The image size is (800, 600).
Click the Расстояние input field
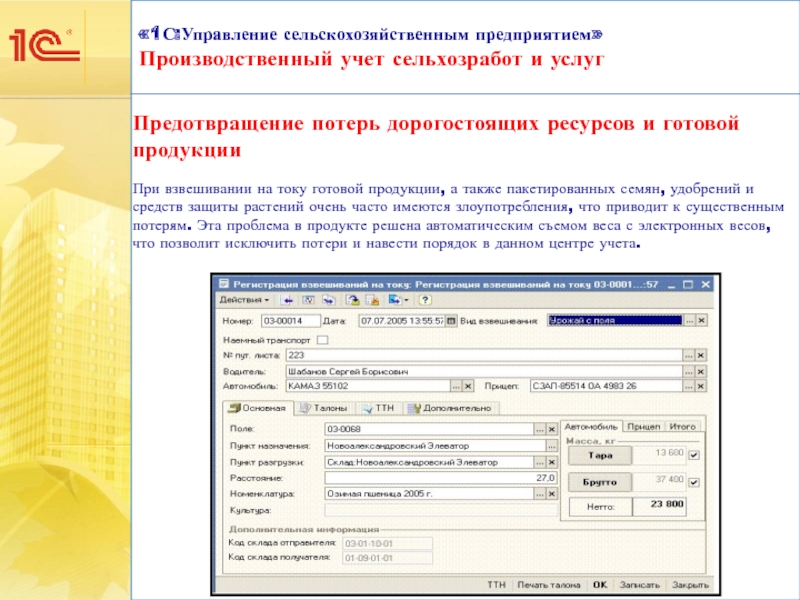click(440, 478)
